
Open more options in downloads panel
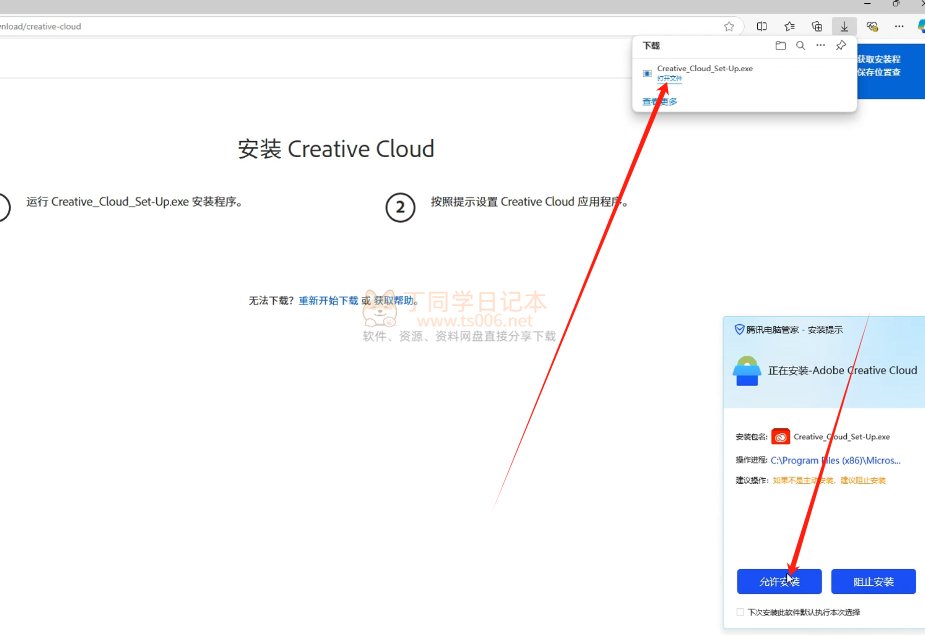point(821,45)
